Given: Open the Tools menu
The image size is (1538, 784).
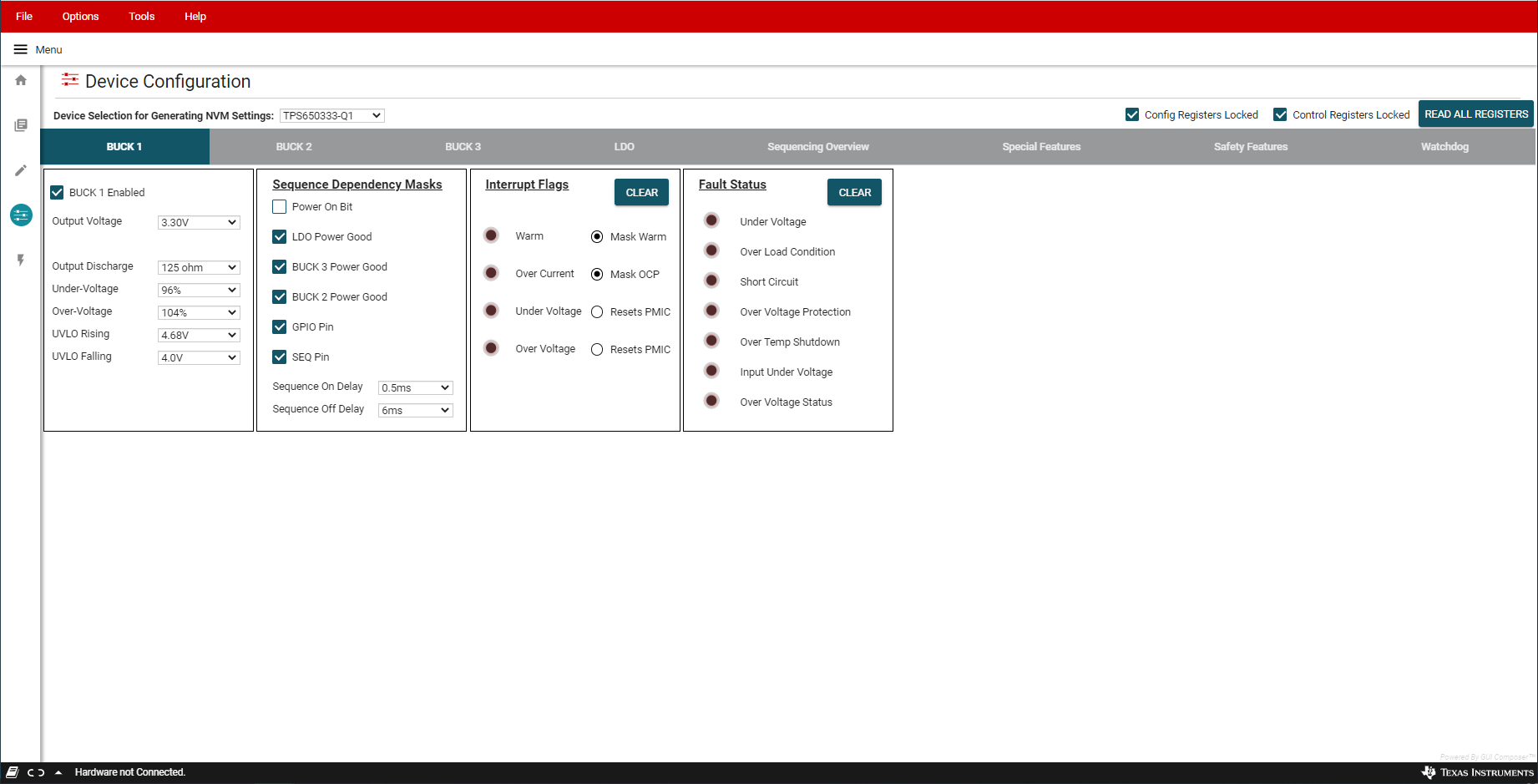Looking at the screenshot, I should 141,17.
